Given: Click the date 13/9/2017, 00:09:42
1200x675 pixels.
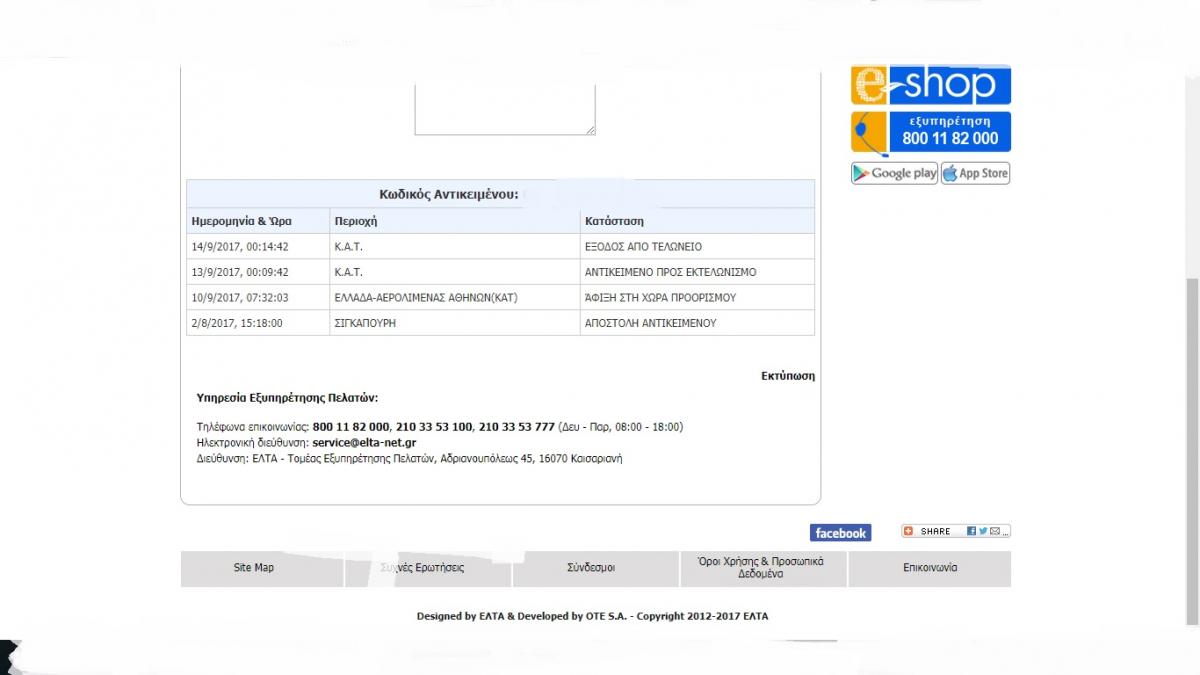Looking at the screenshot, I should pyautogui.click(x=239, y=272).
